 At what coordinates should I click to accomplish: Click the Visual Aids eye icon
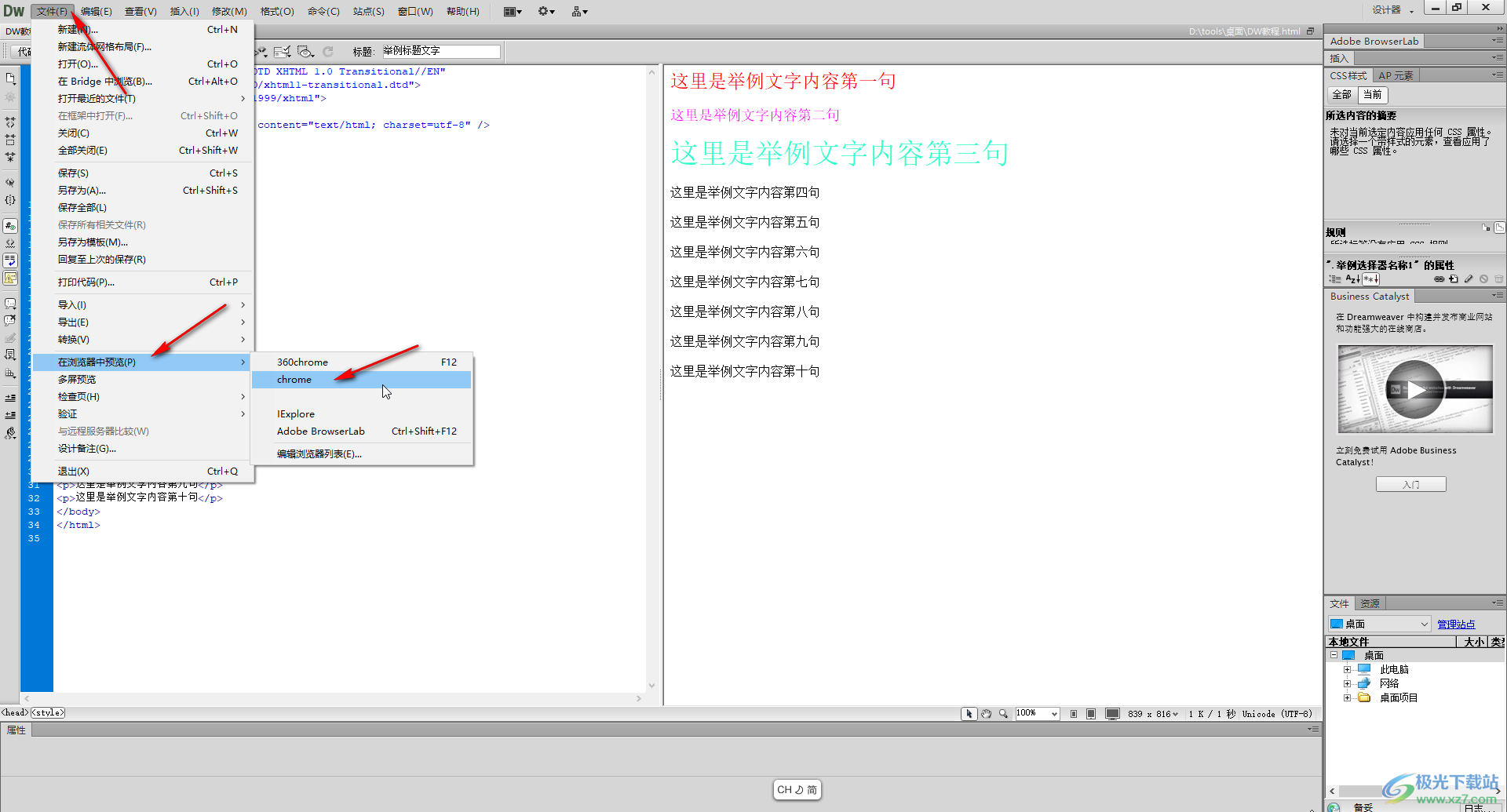[305, 52]
